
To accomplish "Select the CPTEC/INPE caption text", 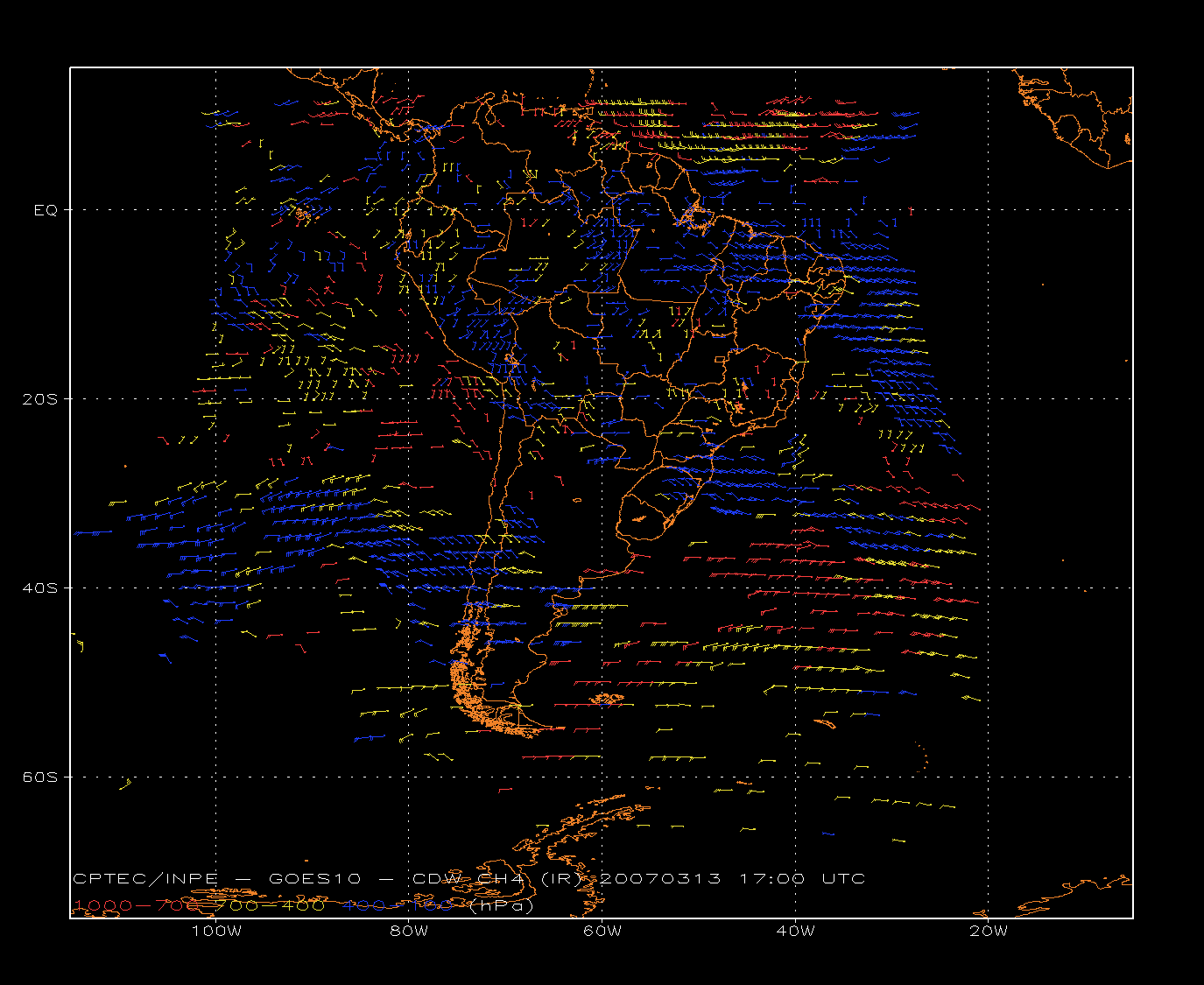I will click(145, 878).
